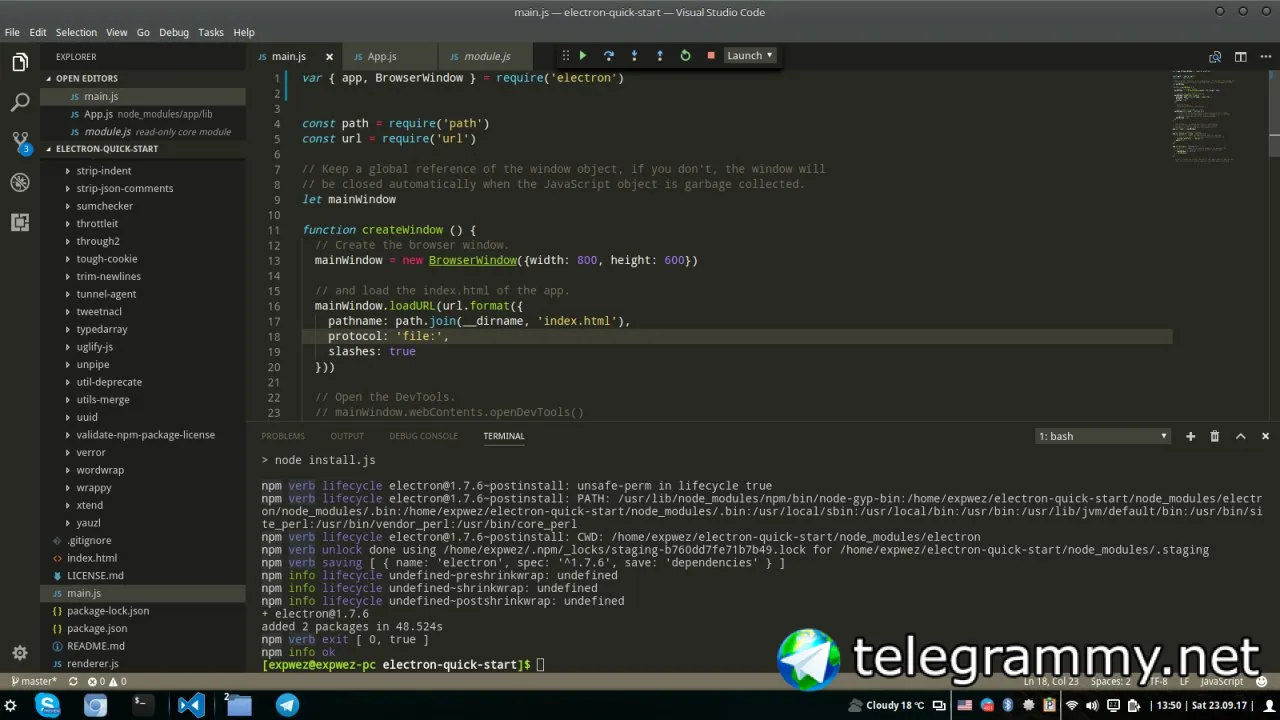Open the editor More Actions menu
The width and height of the screenshot is (1280, 720).
[1265, 57]
